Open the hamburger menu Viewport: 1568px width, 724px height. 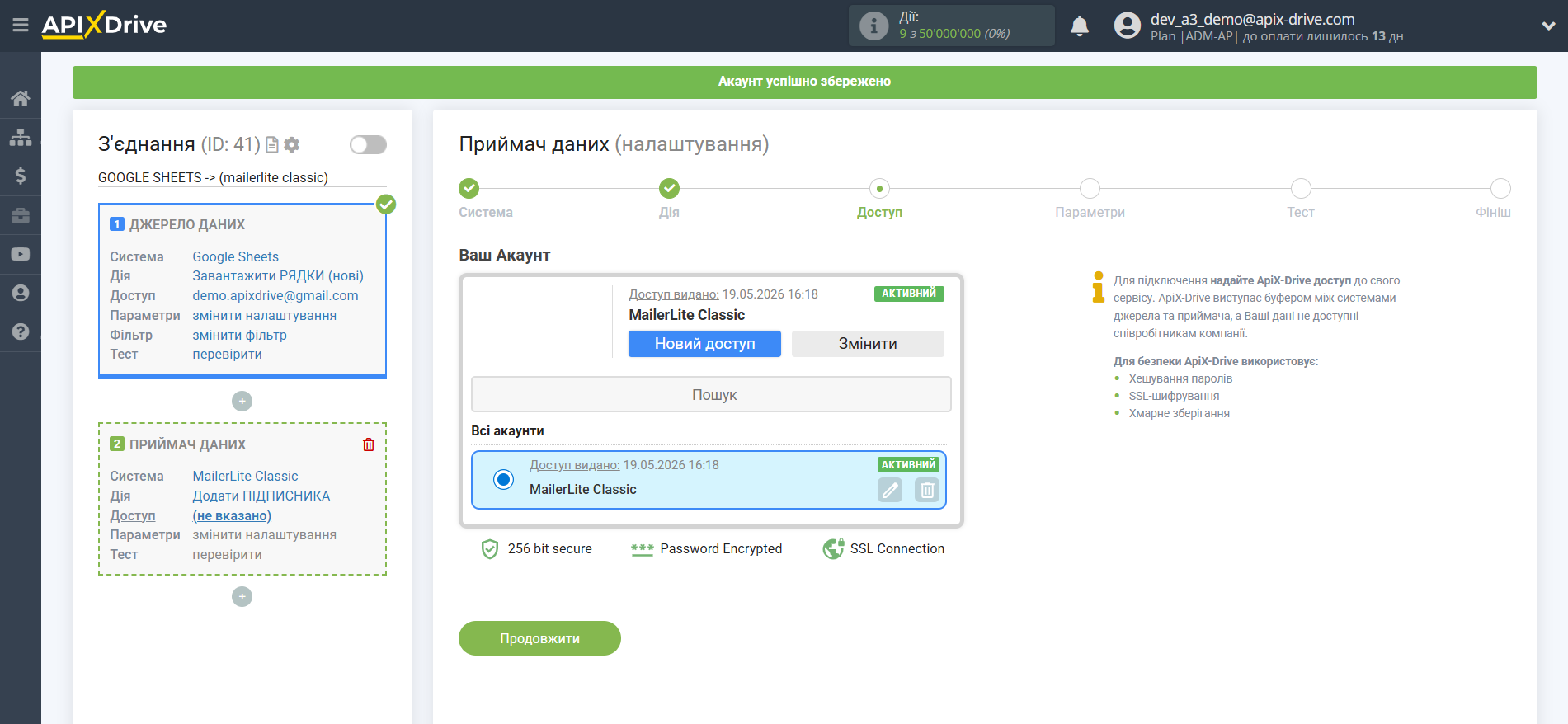pyautogui.click(x=21, y=26)
